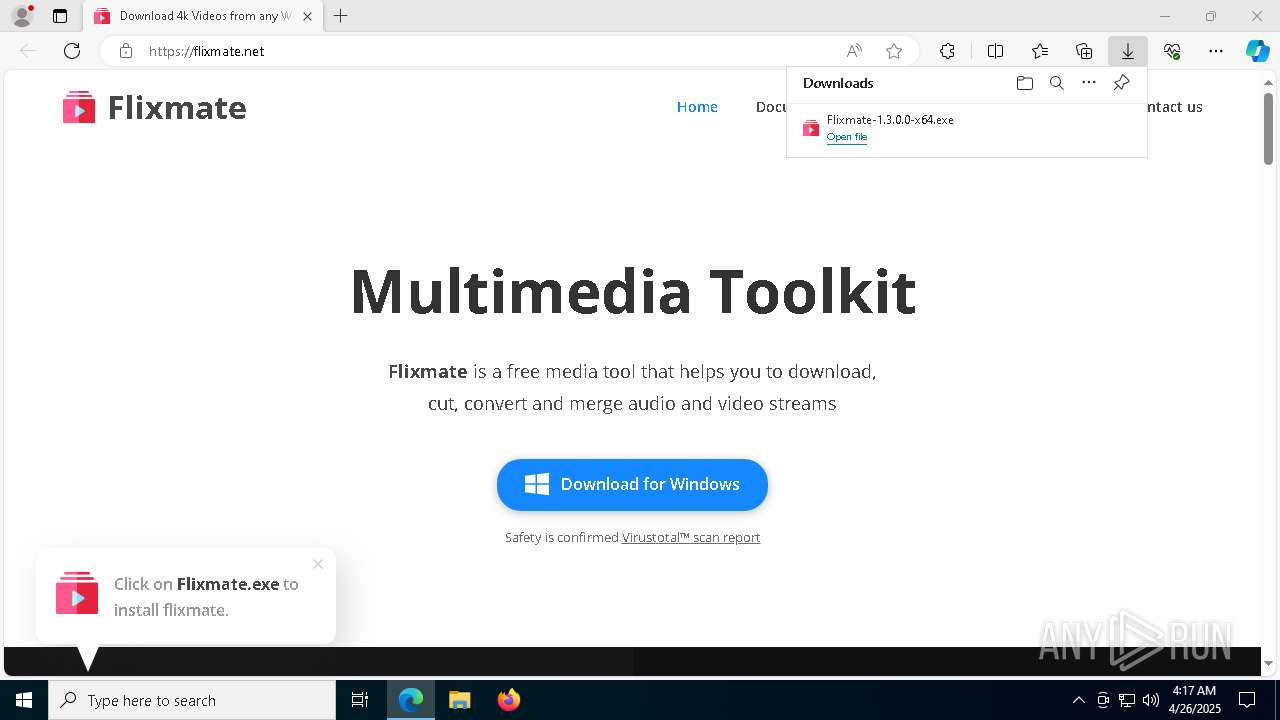Open Task View on taskbar
This screenshot has width=1280, height=720.
pos(360,700)
